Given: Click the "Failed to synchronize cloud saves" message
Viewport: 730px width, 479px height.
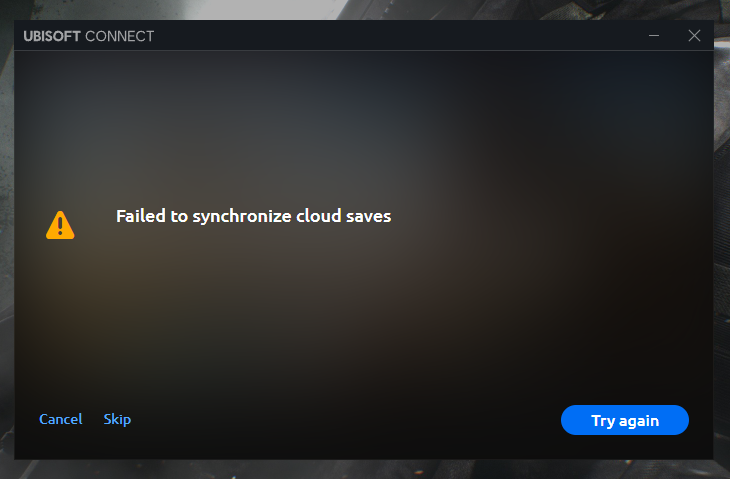Looking at the screenshot, I should (x=253, y=216).
